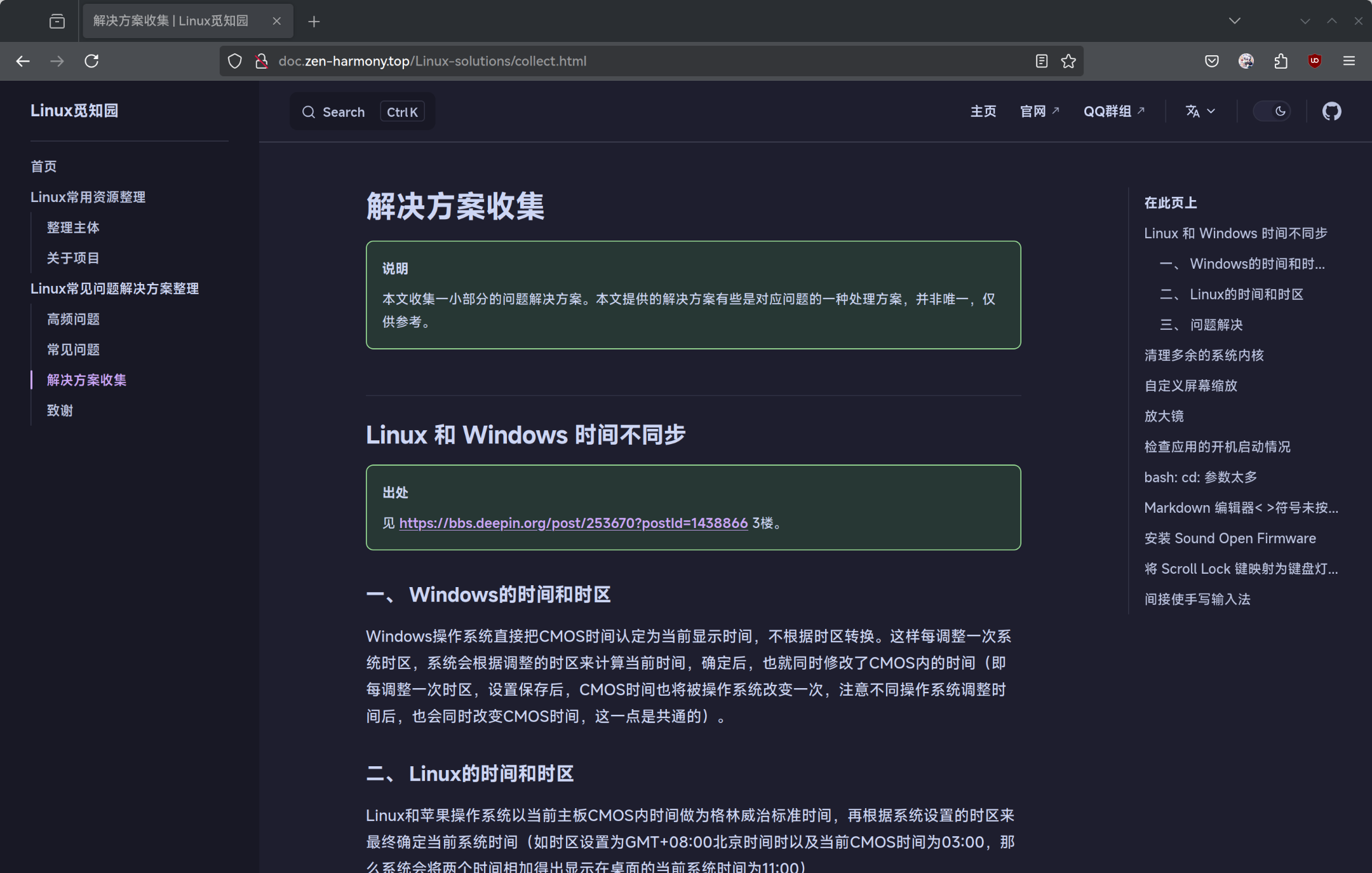1372x873 pixels.
Task: Open the 官网 external link
Action: pos(1039,111)
